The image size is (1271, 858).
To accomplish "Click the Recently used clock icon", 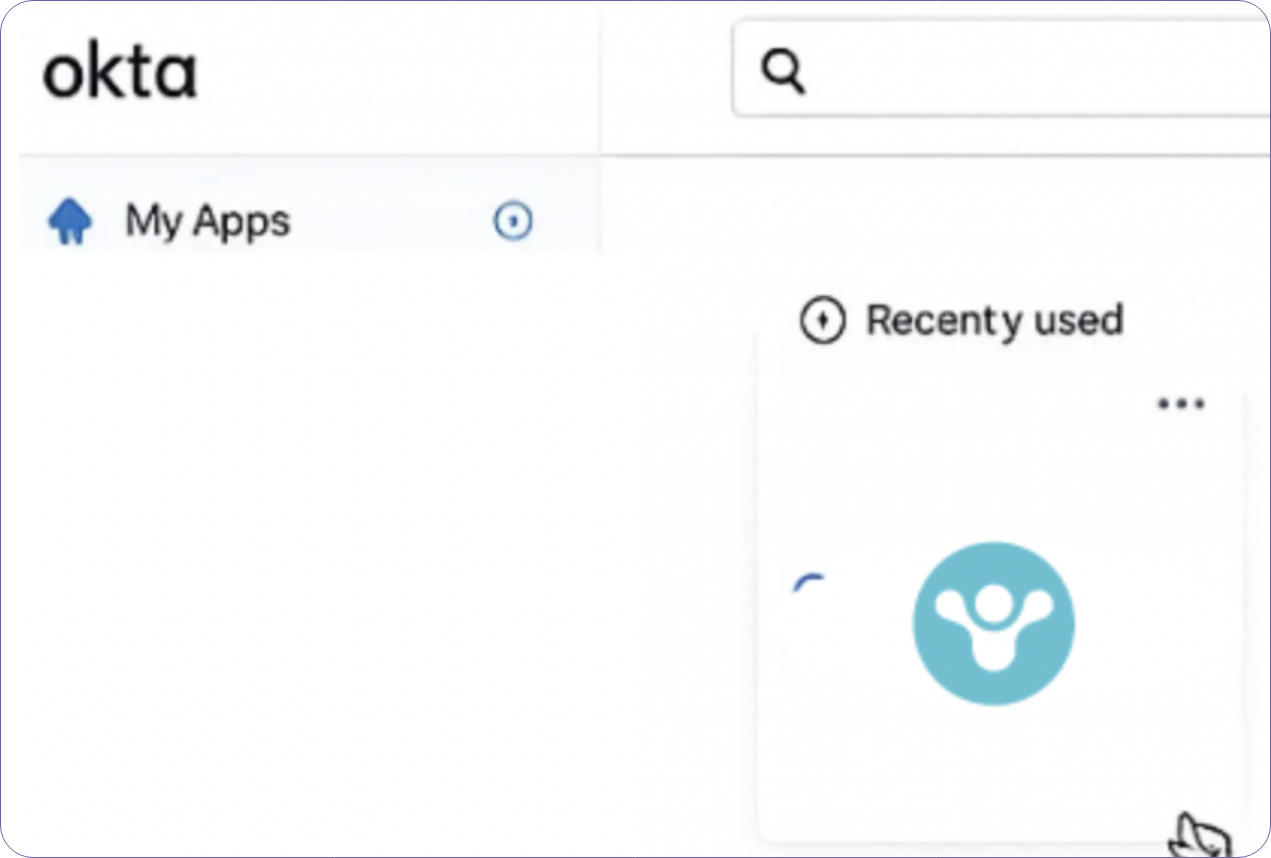I will [x=823, y=321].
